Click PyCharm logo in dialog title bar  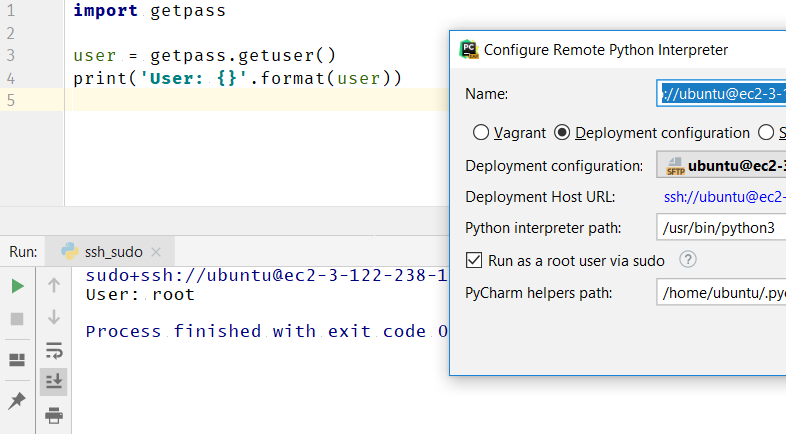(469, 49)
